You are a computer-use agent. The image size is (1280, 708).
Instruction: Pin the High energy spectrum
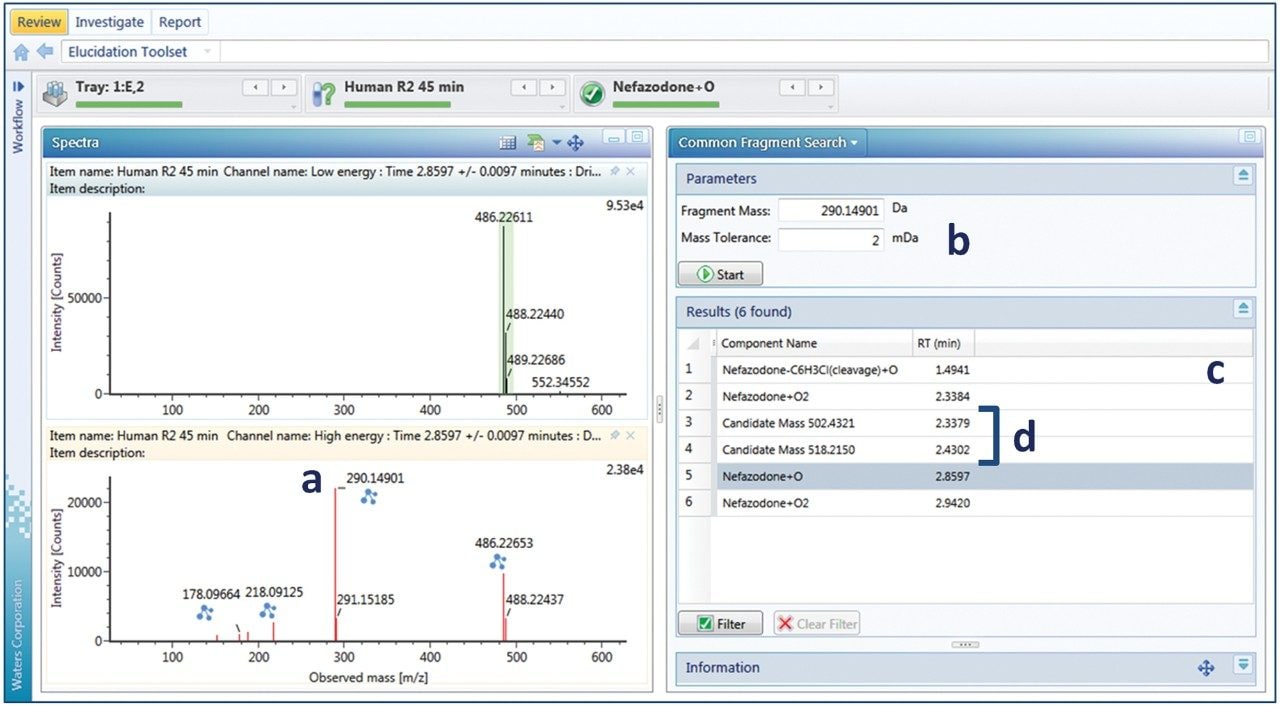[x=614, y=436]
